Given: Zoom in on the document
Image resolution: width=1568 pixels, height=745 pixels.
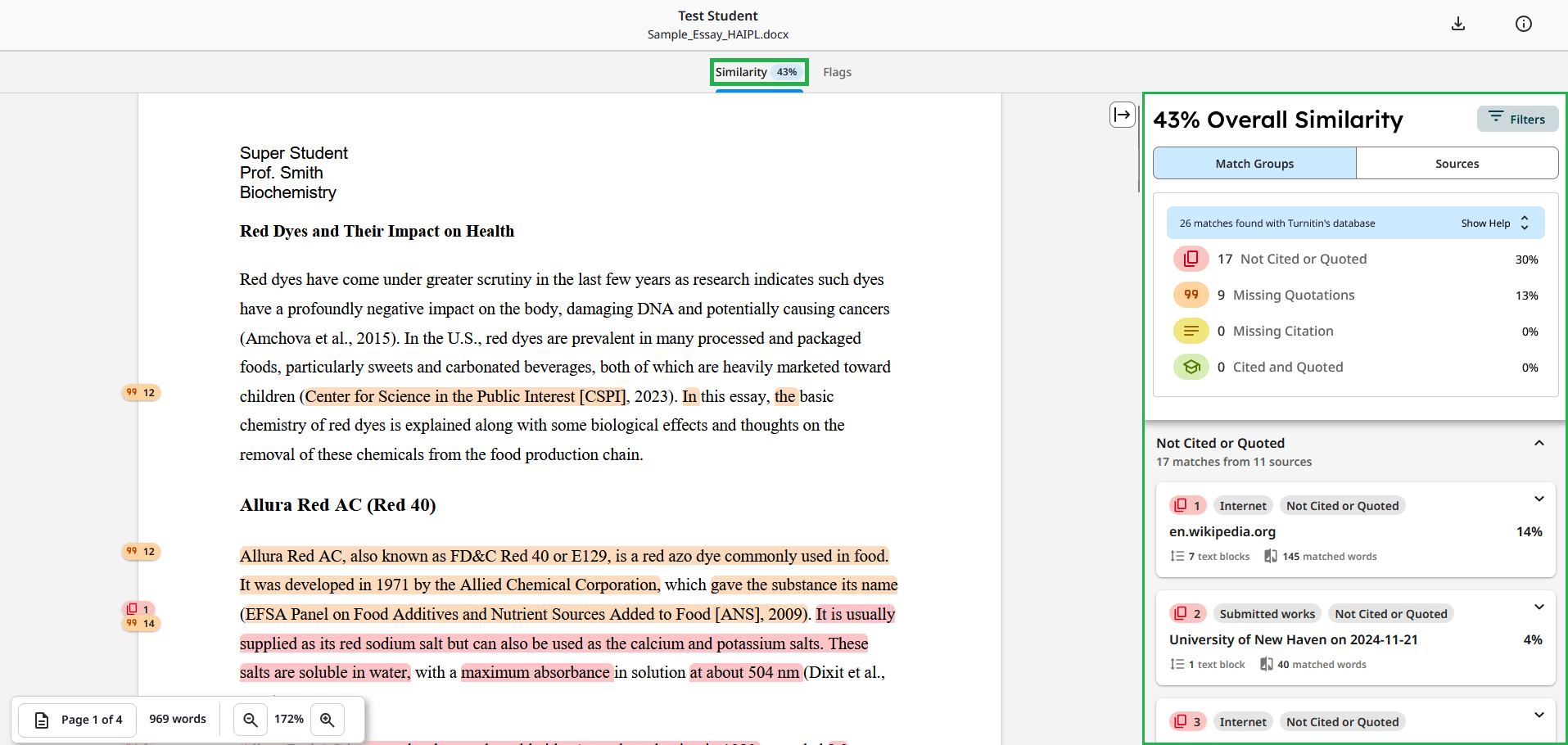Looking at the screenshot, I should pyautogui.click(x=328, y=720).
